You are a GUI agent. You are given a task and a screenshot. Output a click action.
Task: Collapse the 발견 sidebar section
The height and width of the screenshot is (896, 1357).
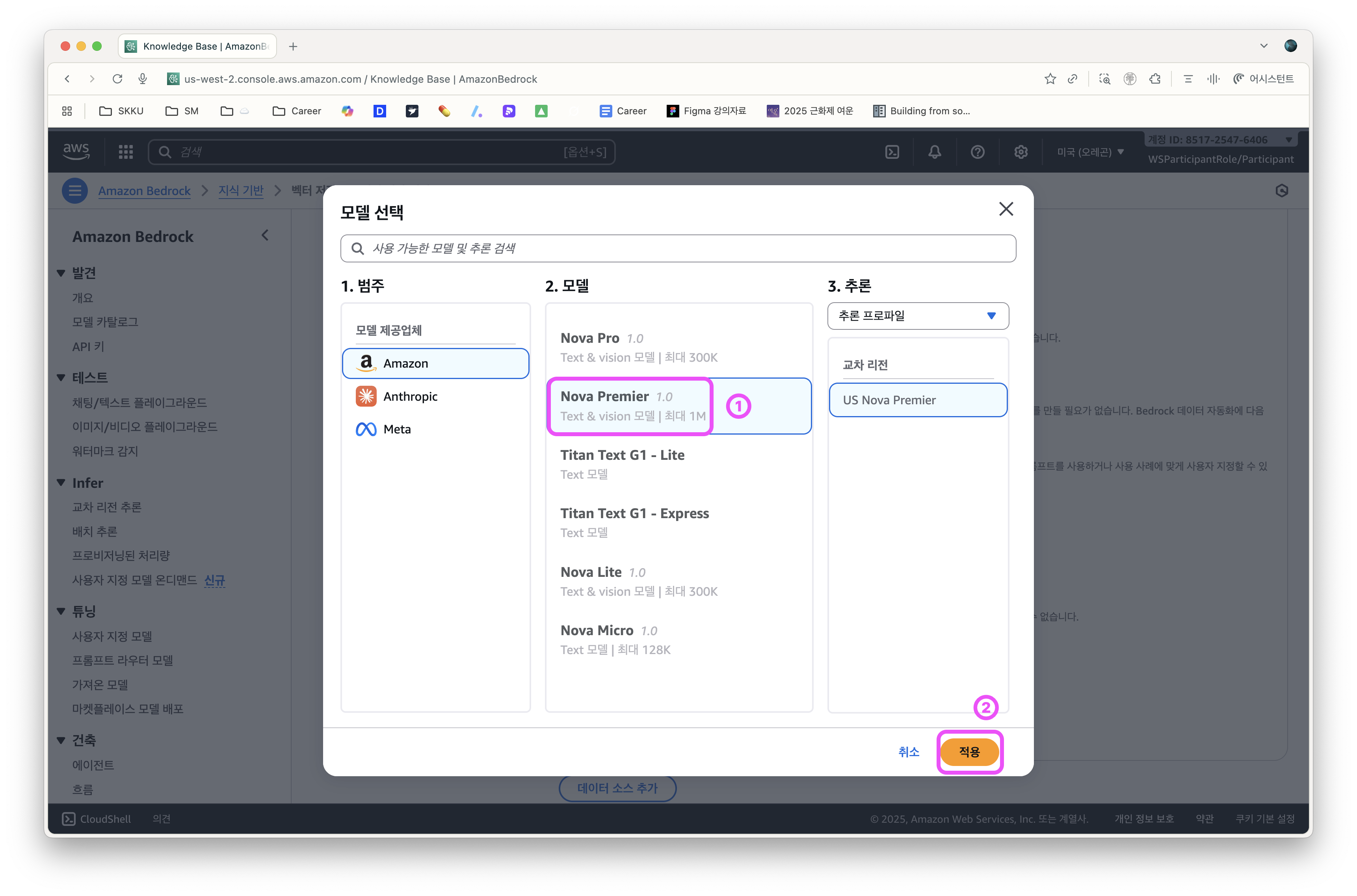(x=61, y=273)
